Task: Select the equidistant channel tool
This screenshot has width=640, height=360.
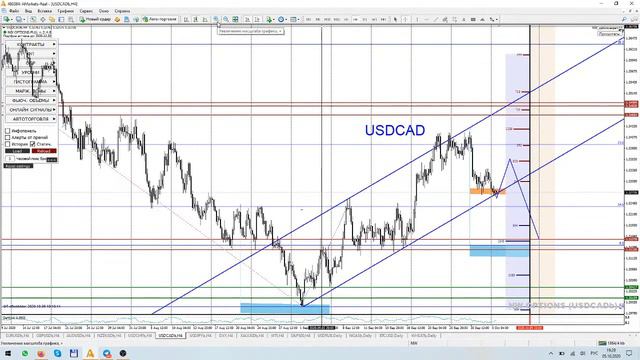Action: pyautogui.click(x=445, y=19)
